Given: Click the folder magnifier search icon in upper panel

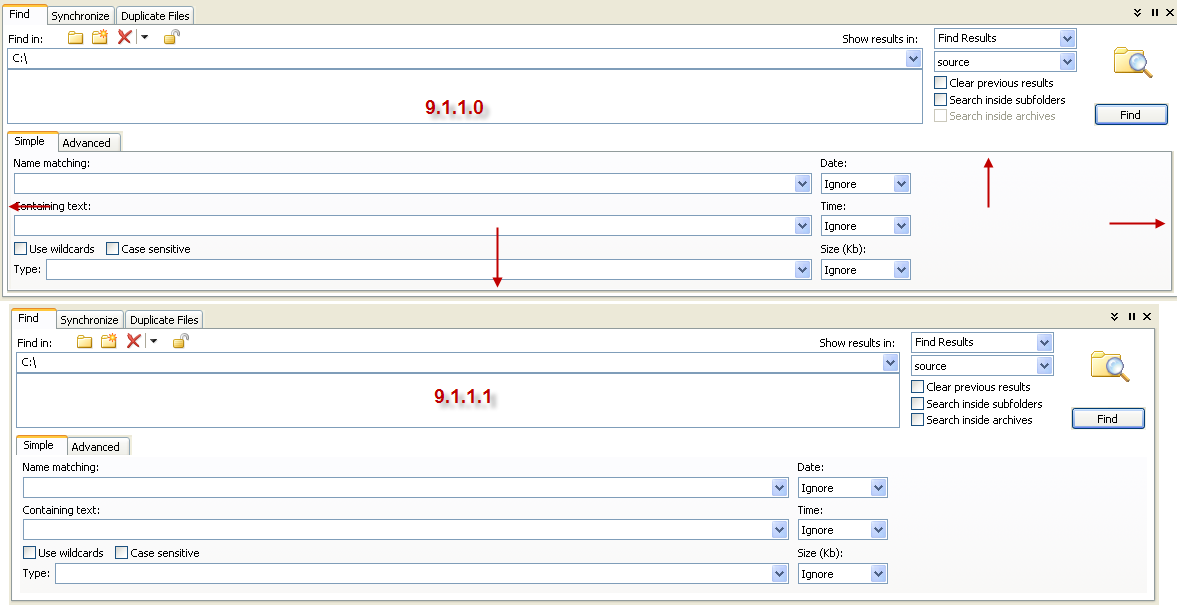Looking at the screenshot, I should [x=1132, y=62].
